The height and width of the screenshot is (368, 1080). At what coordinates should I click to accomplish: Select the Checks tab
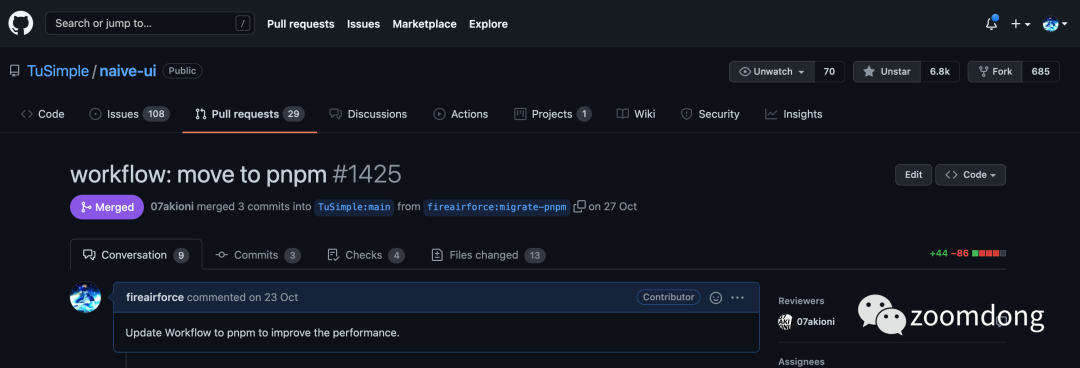365,255
